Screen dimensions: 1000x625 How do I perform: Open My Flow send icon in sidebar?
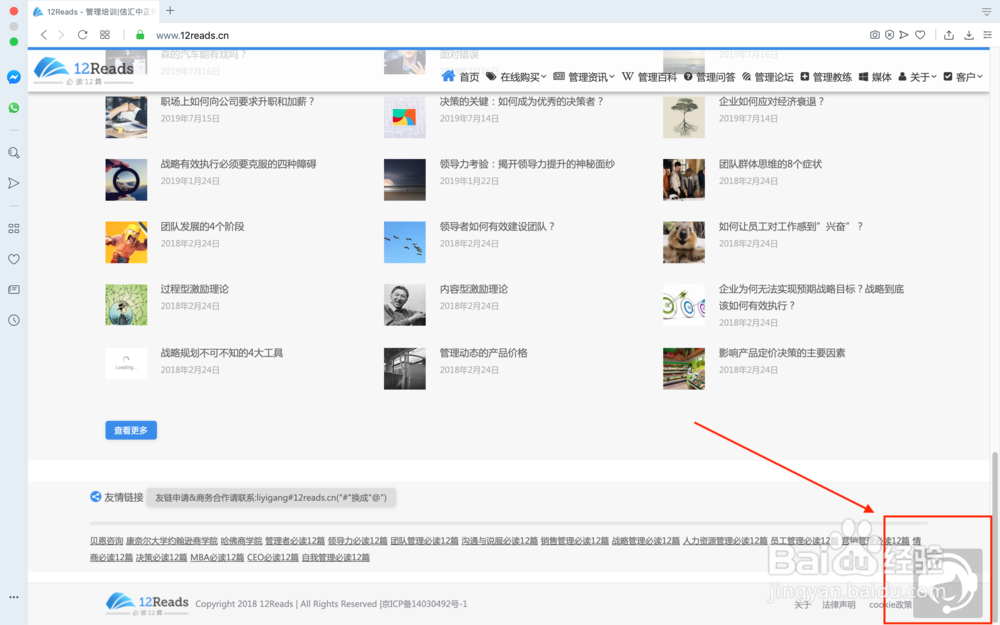click(x=13, y=184)
